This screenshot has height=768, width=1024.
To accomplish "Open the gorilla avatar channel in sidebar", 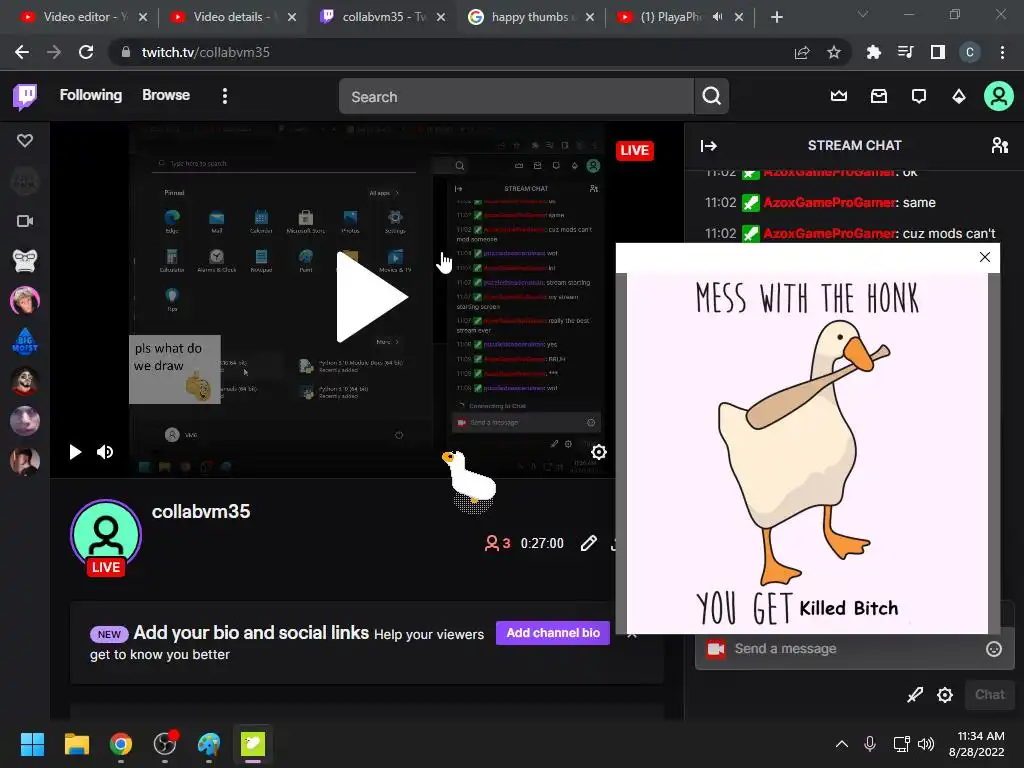I will (25, 261).
